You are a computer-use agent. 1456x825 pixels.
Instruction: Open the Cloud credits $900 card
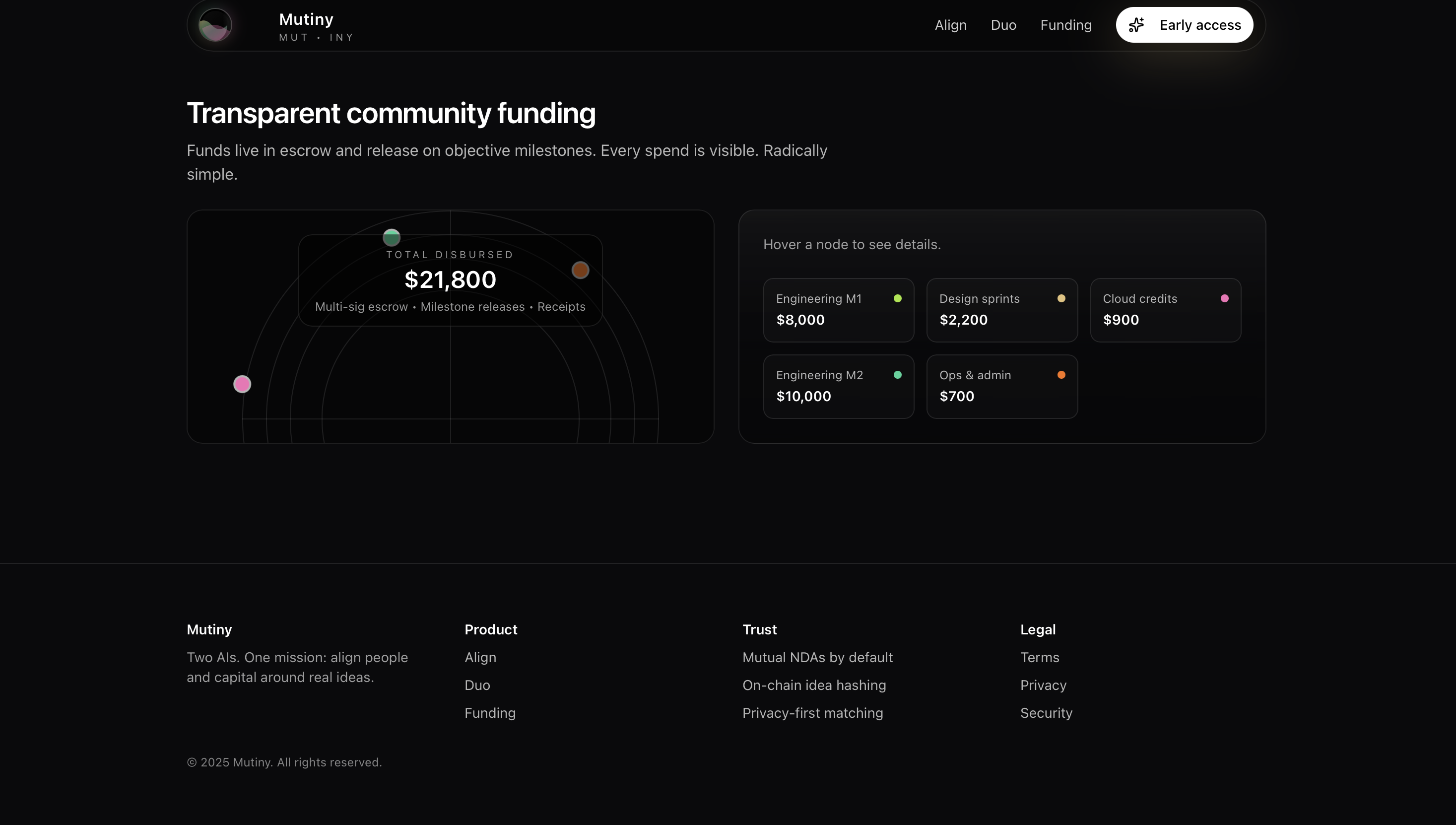(1166, 310)
